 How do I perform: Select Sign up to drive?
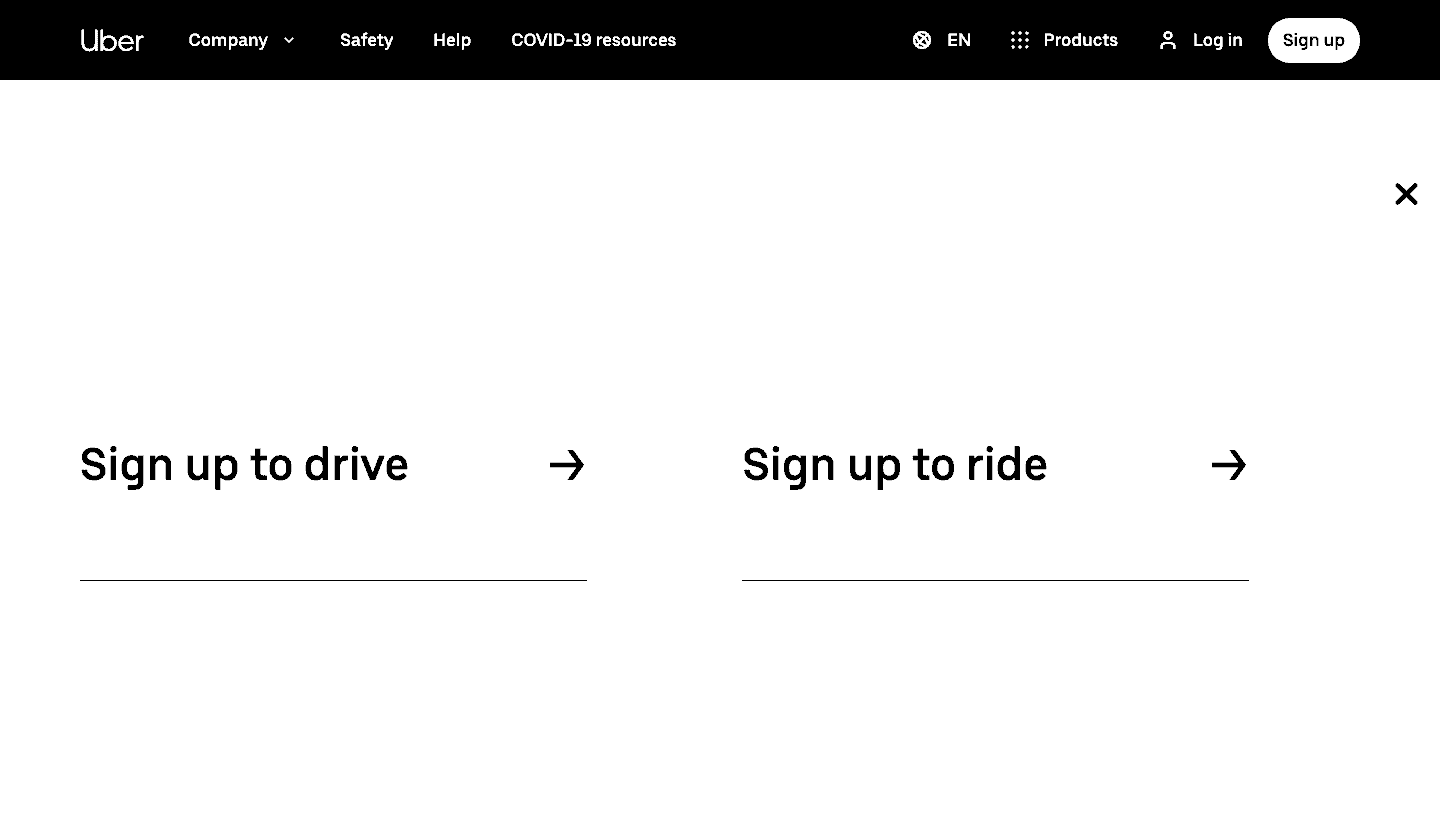click(244, 465)
